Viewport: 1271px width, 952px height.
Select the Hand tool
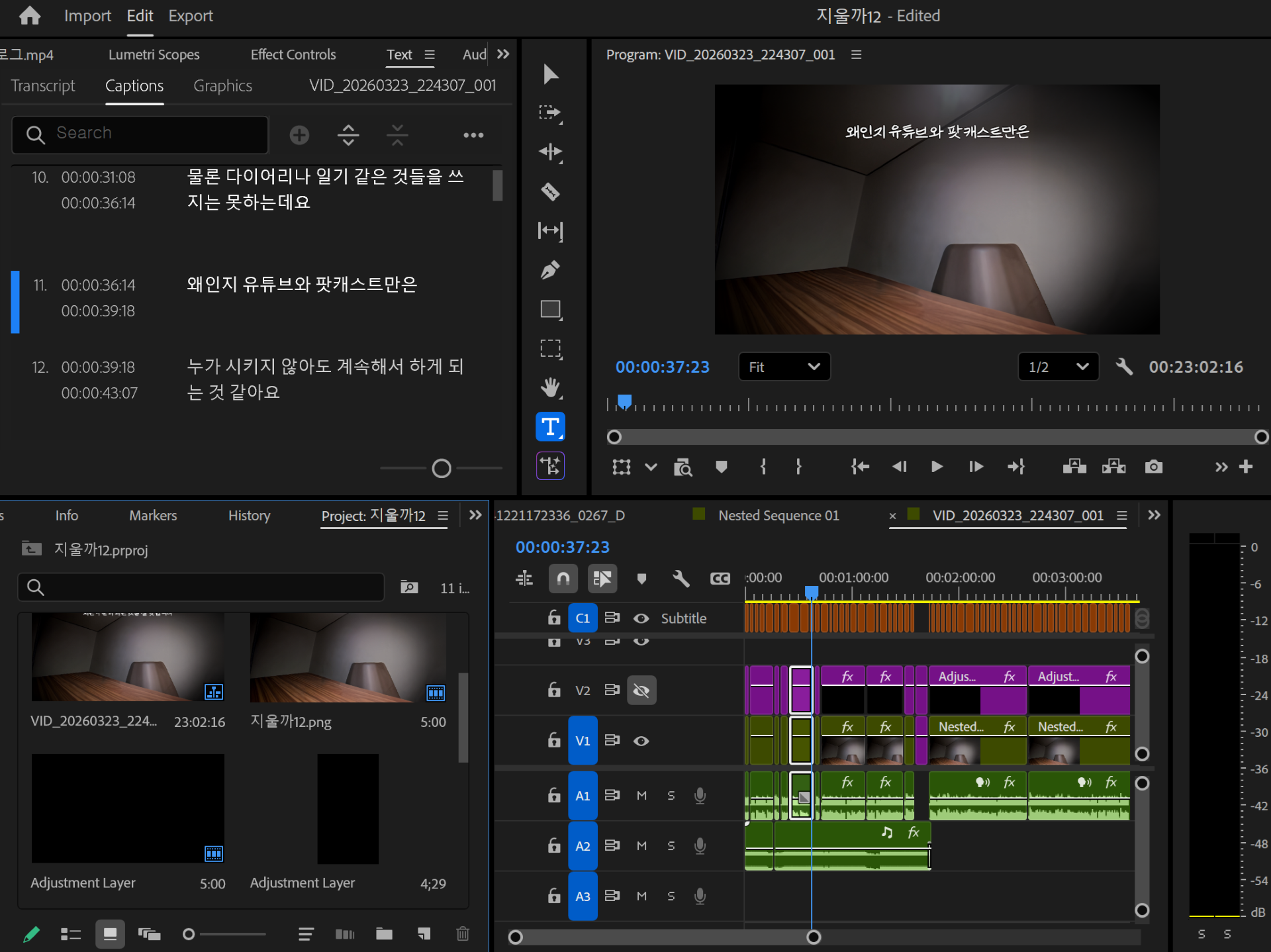(550, 387)
